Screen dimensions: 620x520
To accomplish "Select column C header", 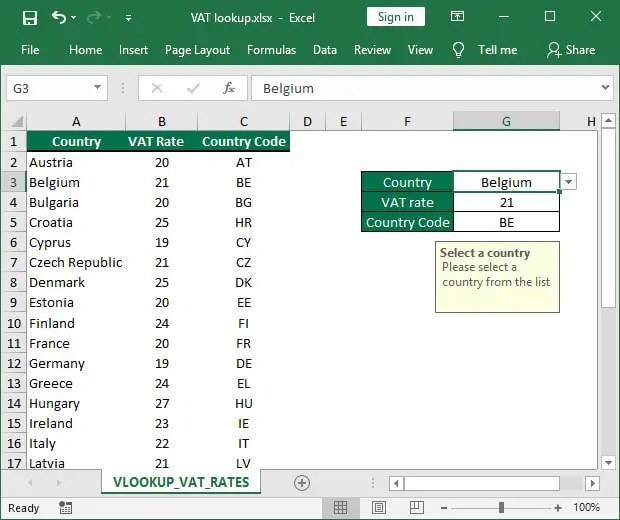I will point(244,121).
